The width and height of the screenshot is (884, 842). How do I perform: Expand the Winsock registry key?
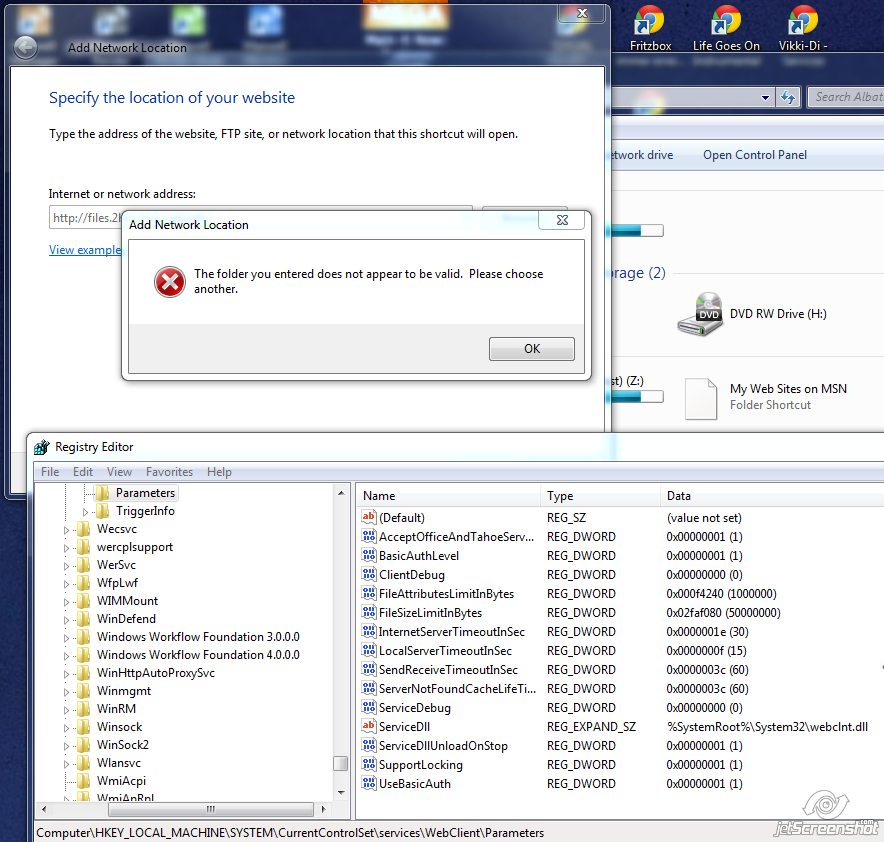(x=67, y=728)
